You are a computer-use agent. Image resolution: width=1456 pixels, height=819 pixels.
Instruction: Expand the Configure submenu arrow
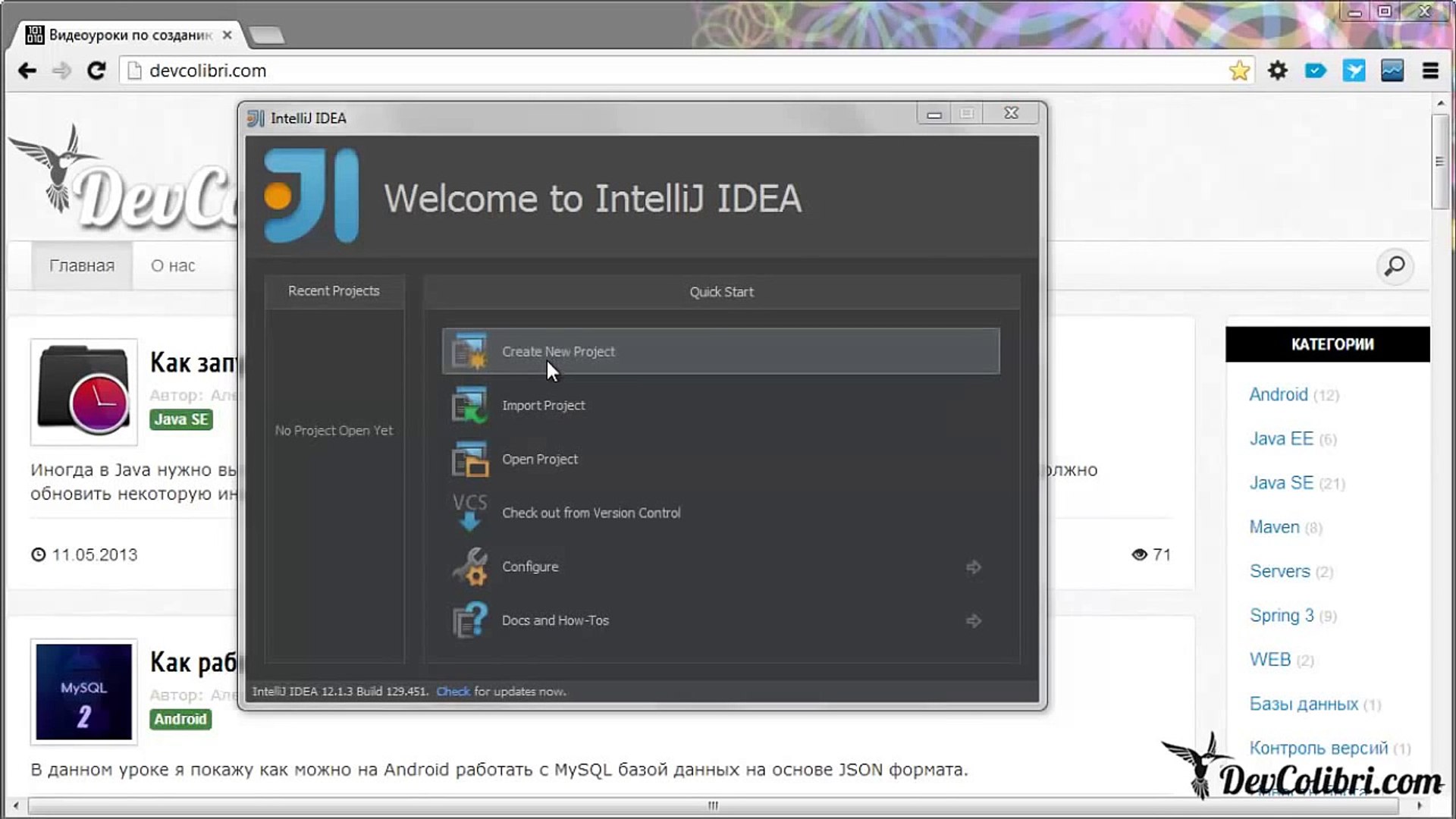(974, 567)
